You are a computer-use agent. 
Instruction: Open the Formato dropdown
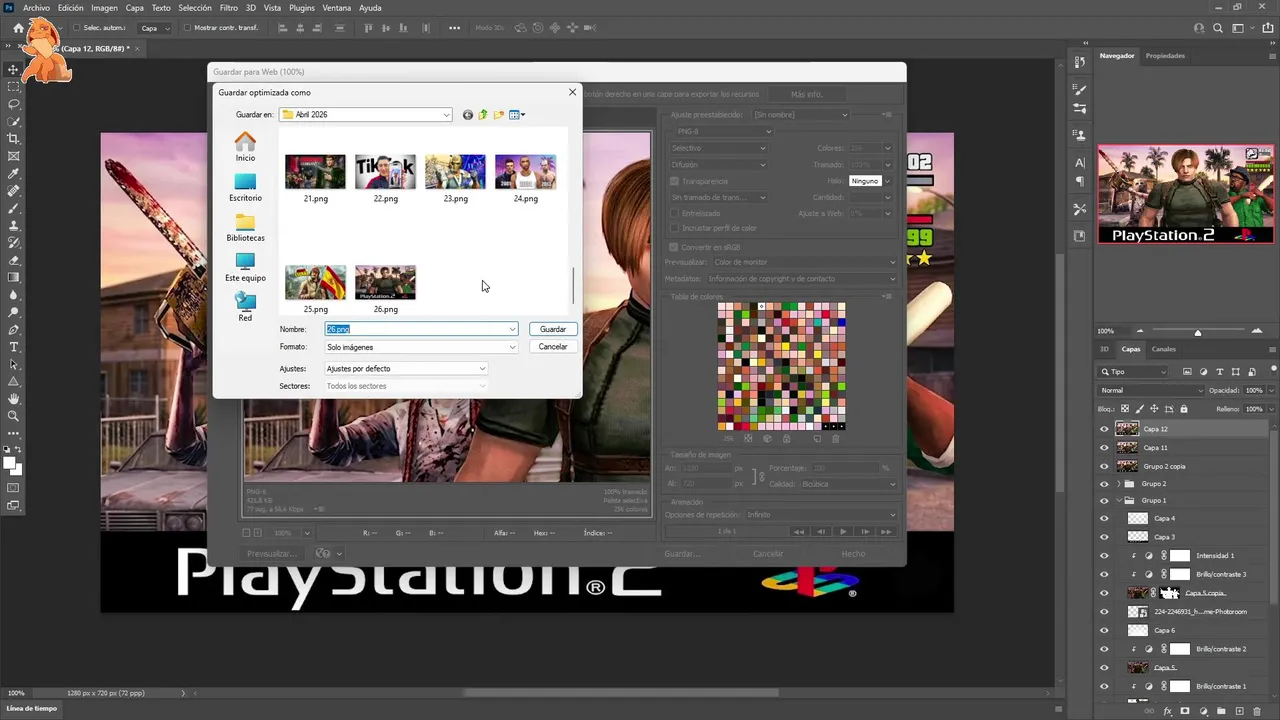click(421, 347)
